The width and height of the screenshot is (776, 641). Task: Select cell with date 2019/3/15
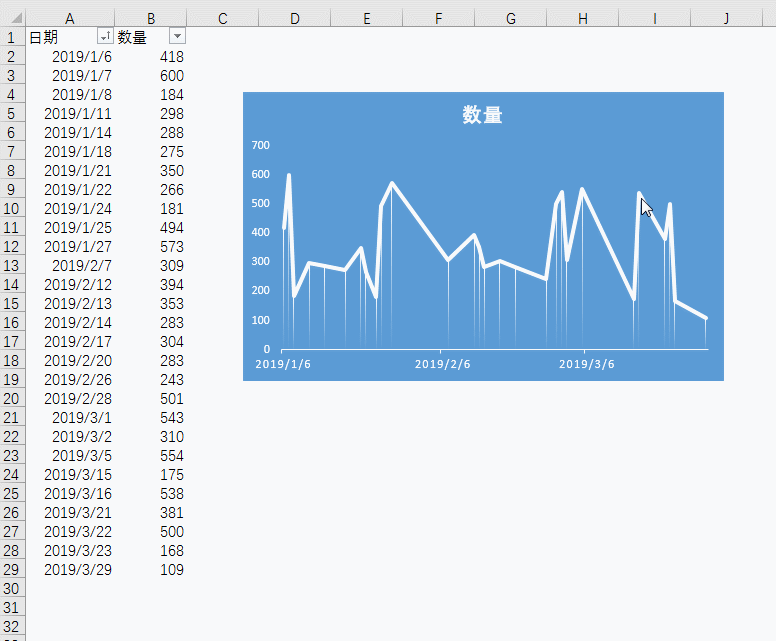click(x=70, y=474)
